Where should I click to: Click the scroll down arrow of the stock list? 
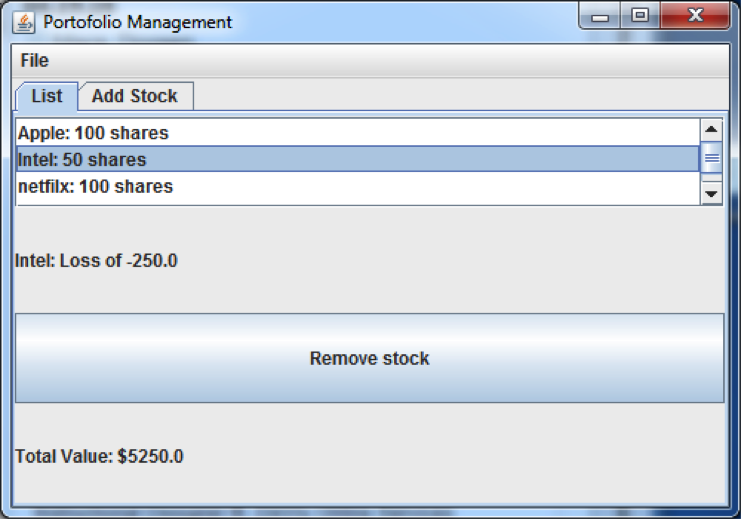(712, 194)
